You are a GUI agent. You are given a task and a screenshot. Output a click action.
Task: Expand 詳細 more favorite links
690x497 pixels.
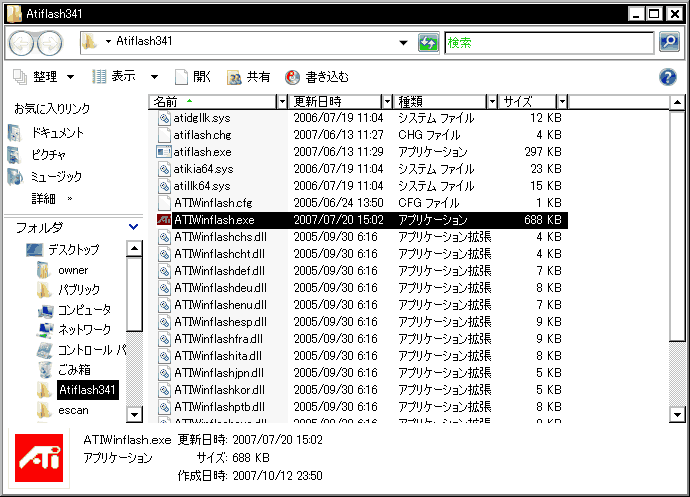click(x=51, y=199)
